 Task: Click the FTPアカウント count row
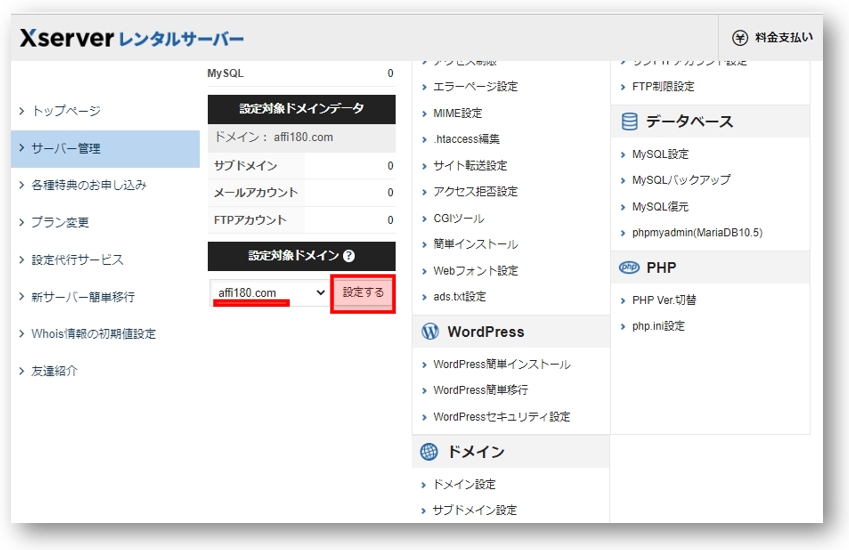(x=302, y=220)
